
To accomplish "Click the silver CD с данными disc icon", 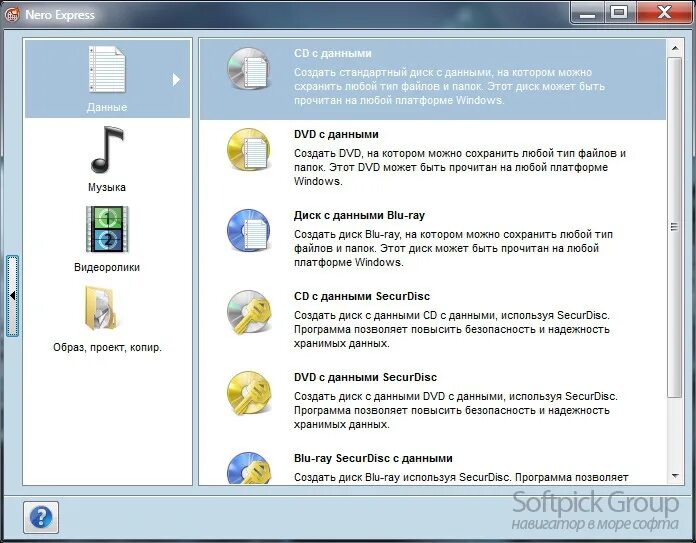I will (x=249, y=69).
